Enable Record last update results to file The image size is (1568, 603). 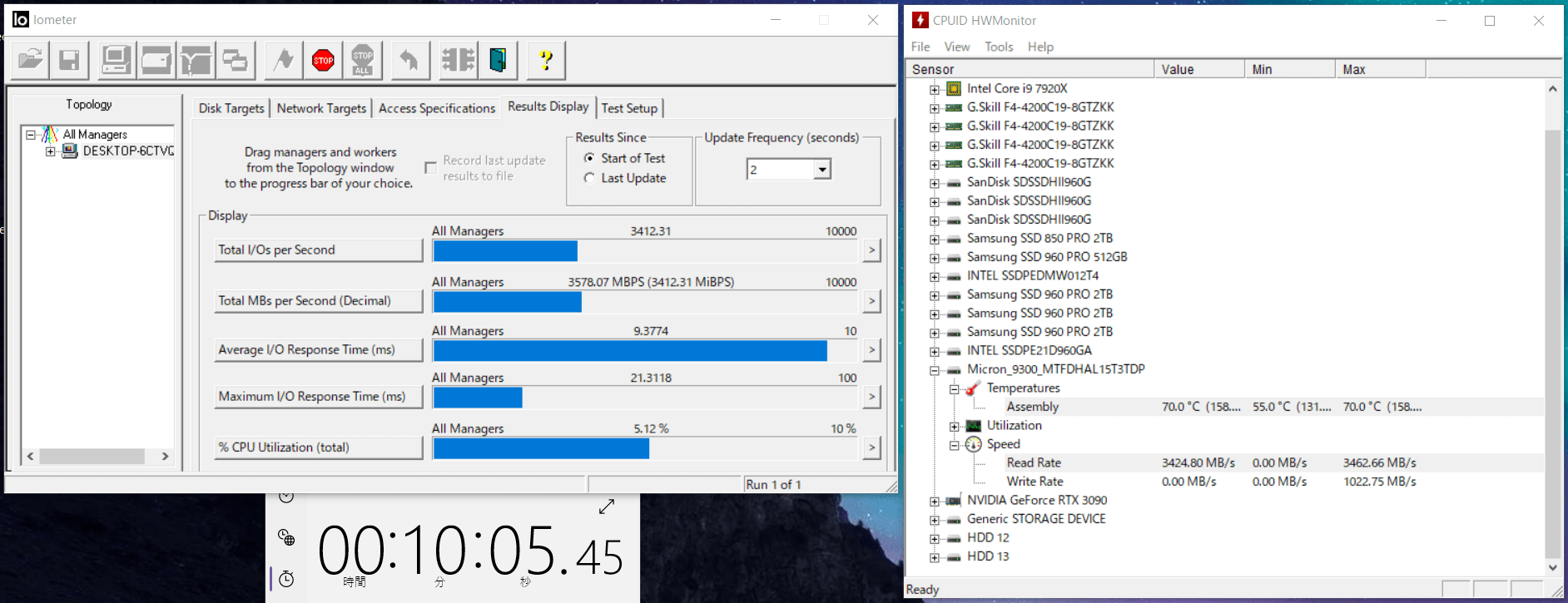click(430, 168)
